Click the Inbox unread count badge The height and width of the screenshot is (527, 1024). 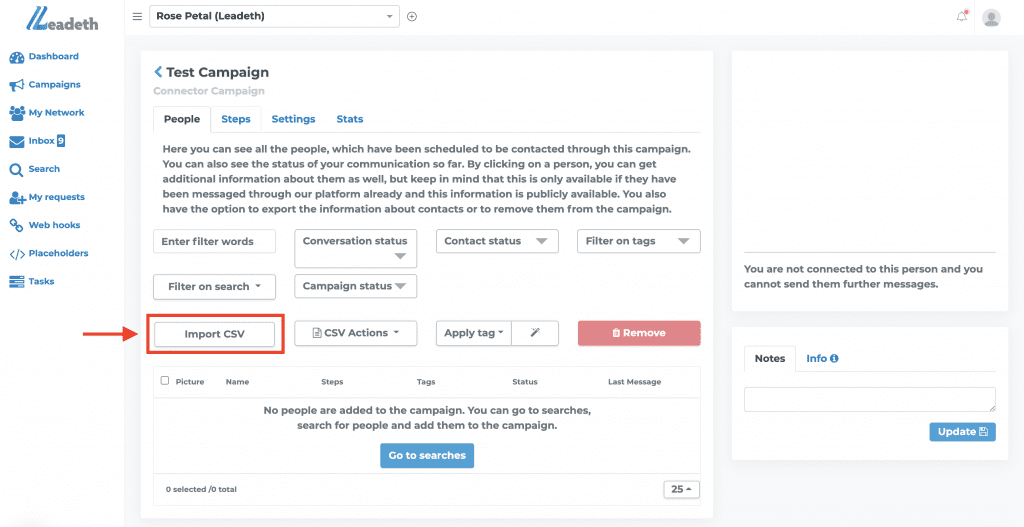point(61,140)
